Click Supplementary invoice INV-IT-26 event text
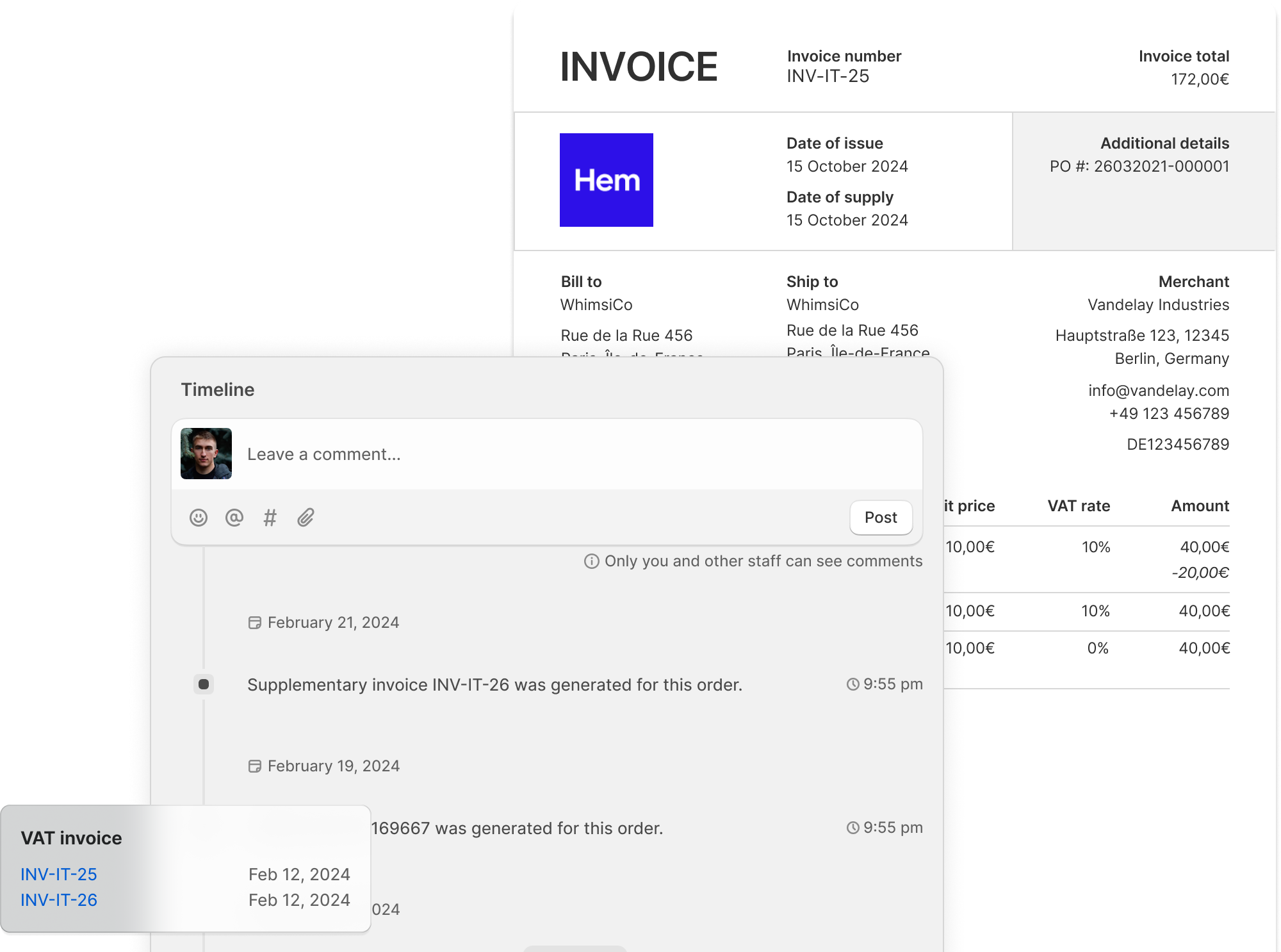Screen dimensions: 1281x952 [494, 685]
